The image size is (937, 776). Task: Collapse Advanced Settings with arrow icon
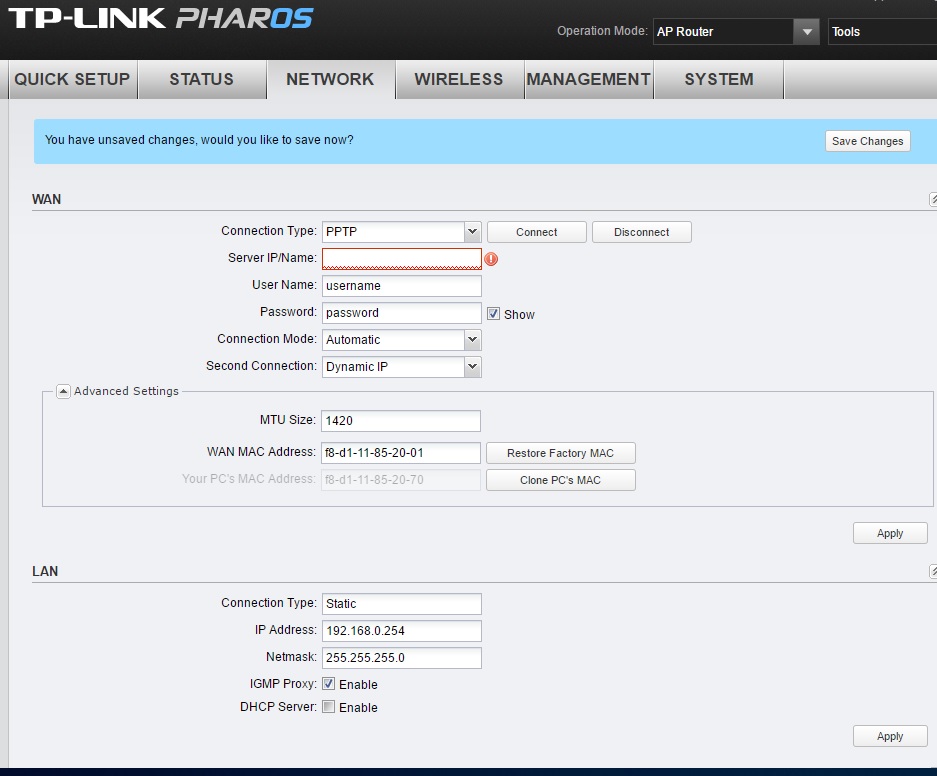click(63, 391)
